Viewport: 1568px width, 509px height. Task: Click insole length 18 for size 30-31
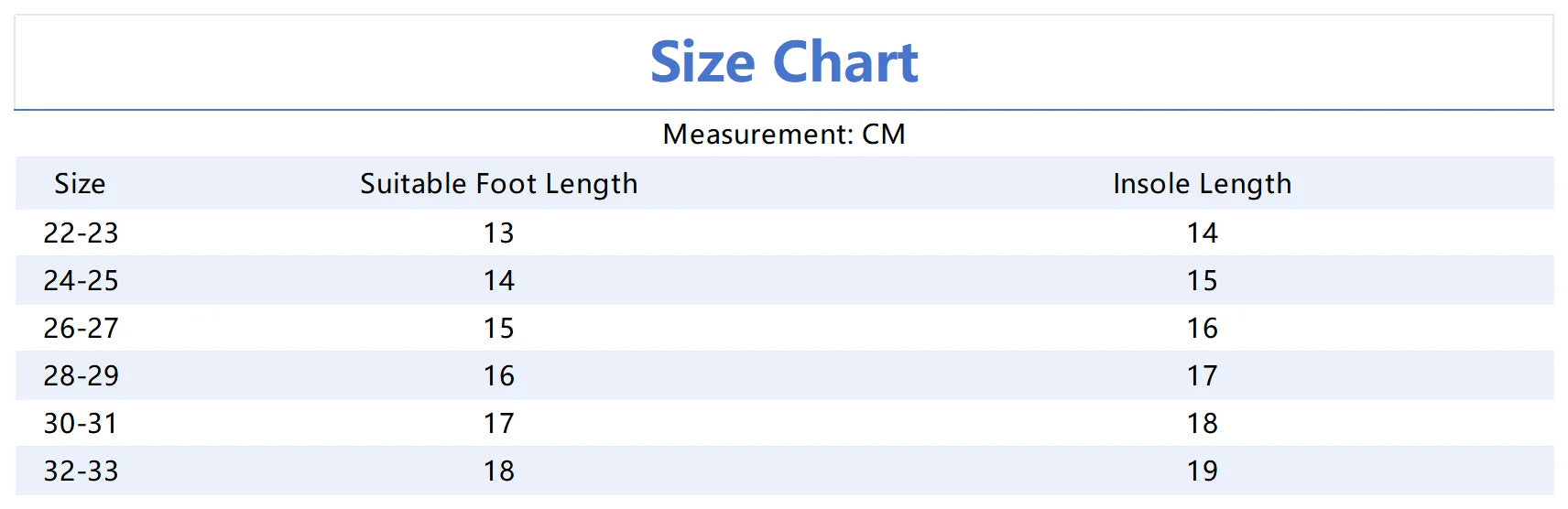[x=1202, y=423]
